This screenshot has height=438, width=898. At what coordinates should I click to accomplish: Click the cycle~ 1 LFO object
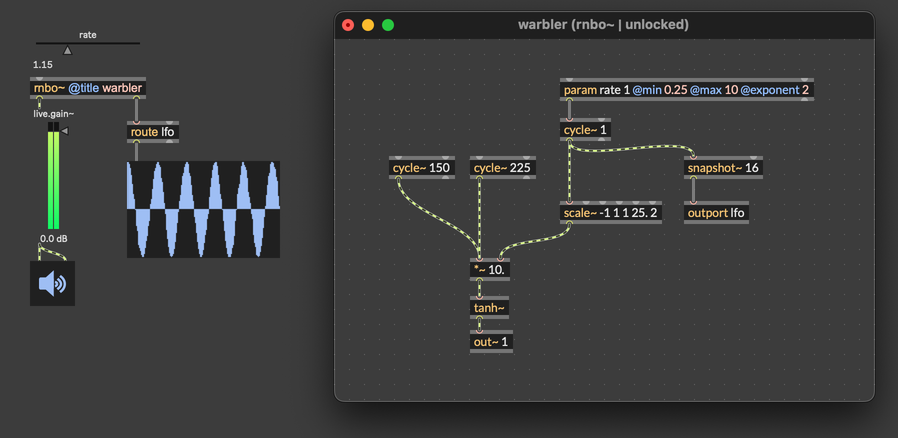pyautogui.click(x=585, y=130)
